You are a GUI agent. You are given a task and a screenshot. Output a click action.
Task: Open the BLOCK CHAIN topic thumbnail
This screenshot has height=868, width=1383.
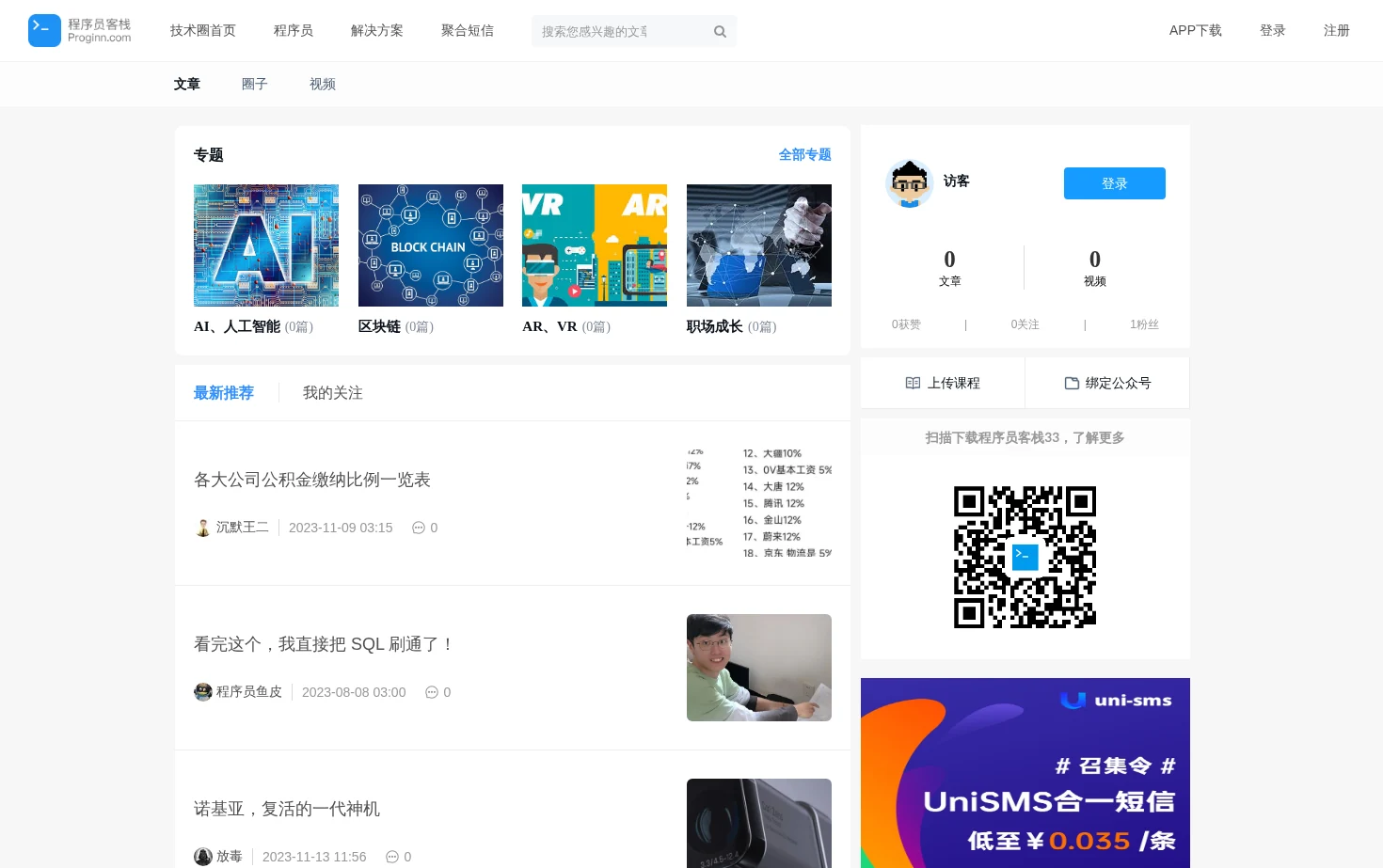click(431, 245)
